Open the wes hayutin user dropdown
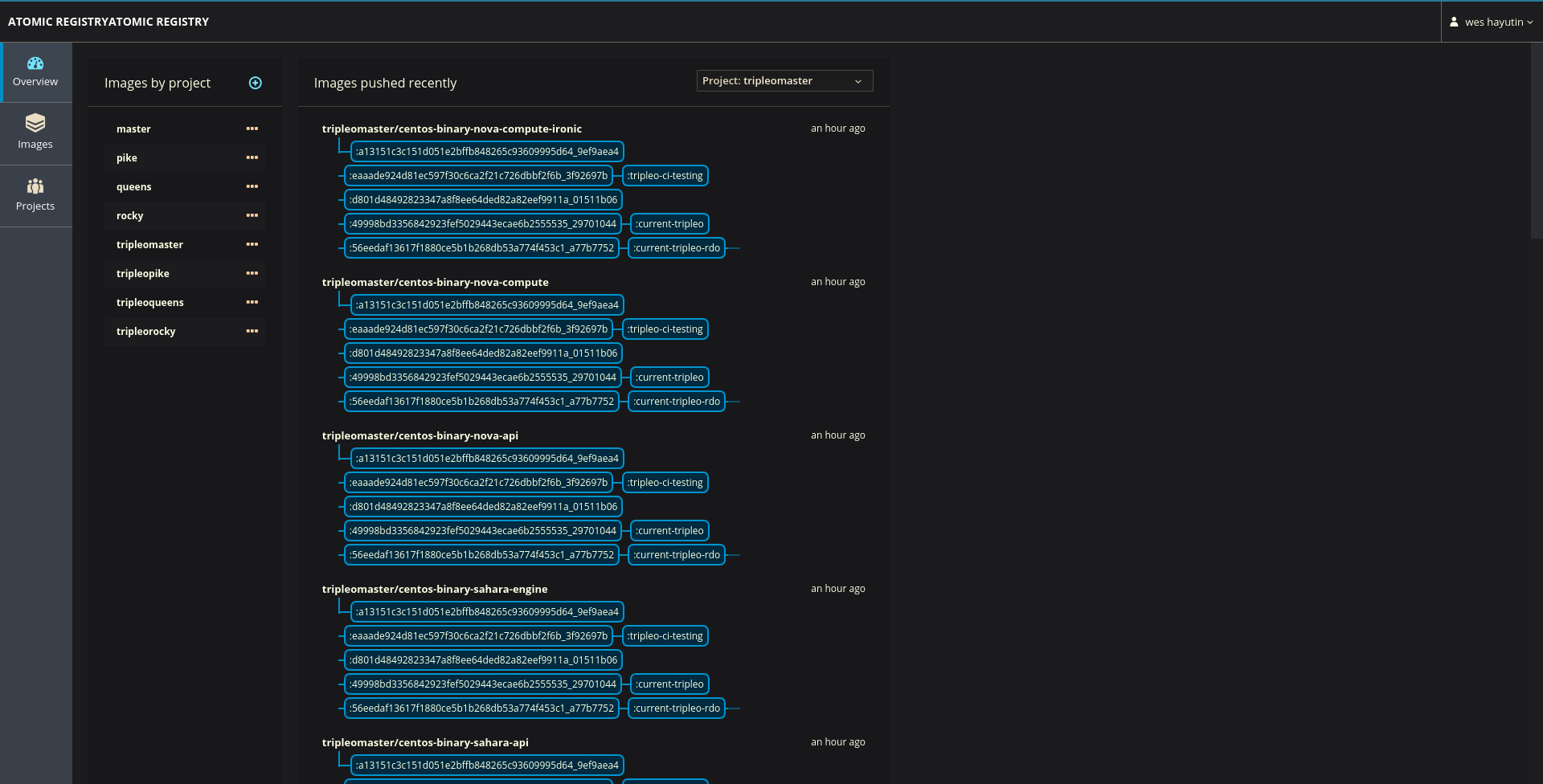The width and height of the screenshot is (1543, 784). 1492,22
